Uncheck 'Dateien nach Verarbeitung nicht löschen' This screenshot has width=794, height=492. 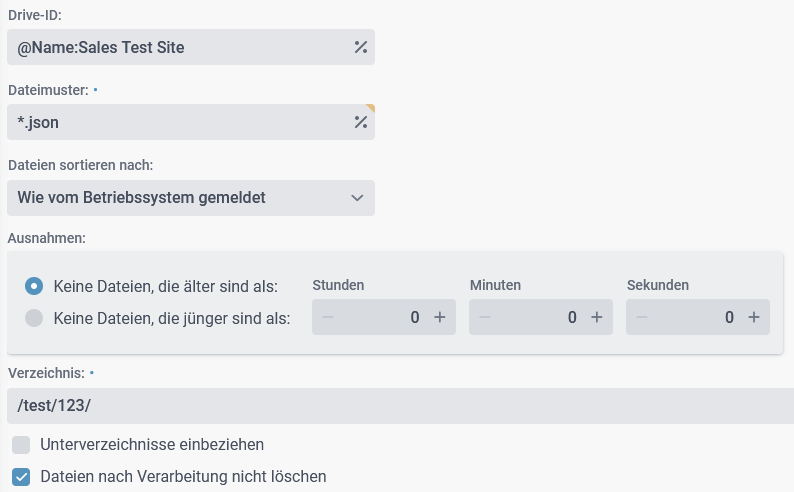(21, 476)
